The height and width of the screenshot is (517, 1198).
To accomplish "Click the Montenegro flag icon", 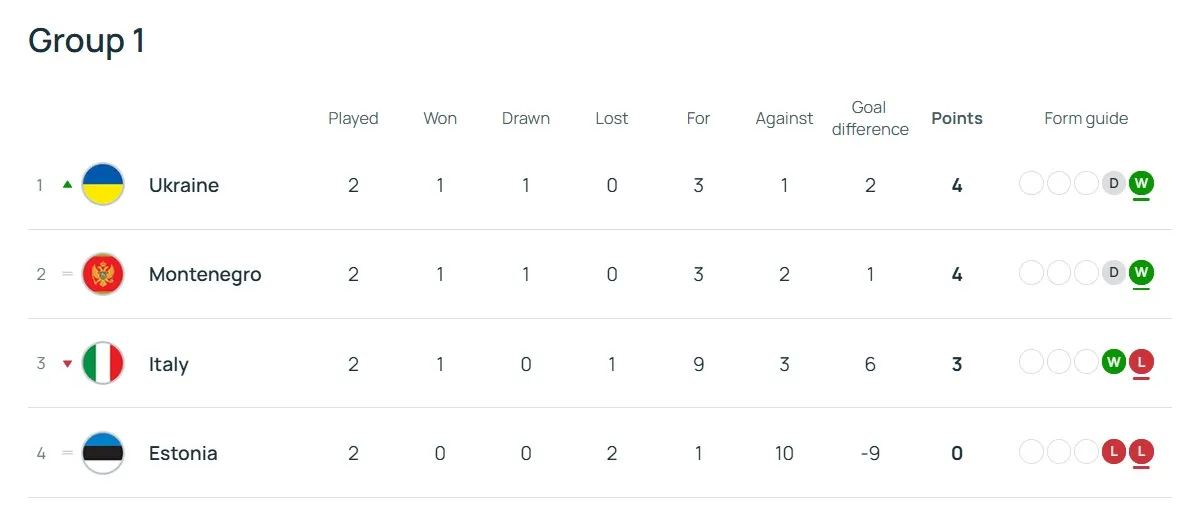I will 103,274.
